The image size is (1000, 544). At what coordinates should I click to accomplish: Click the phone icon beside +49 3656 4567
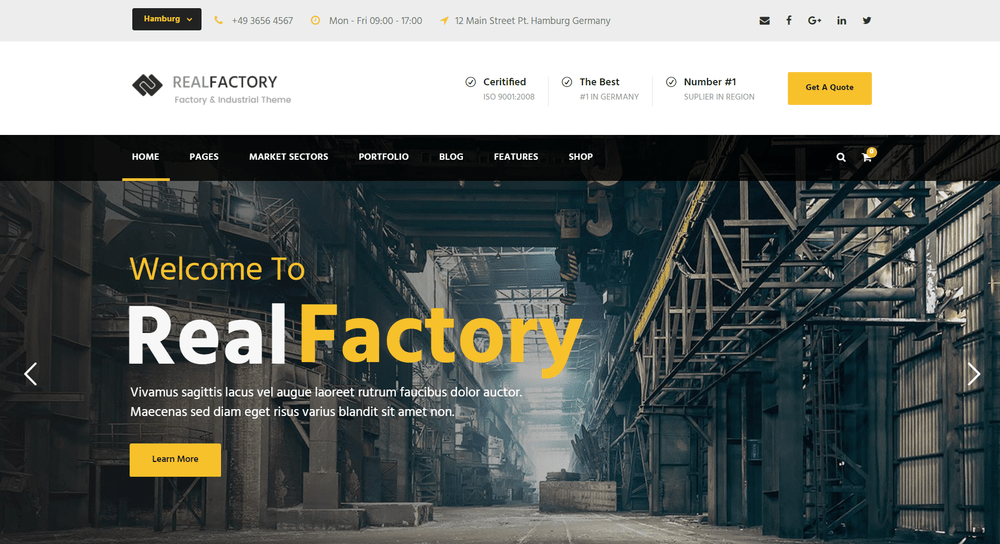(x=218, y=20)
